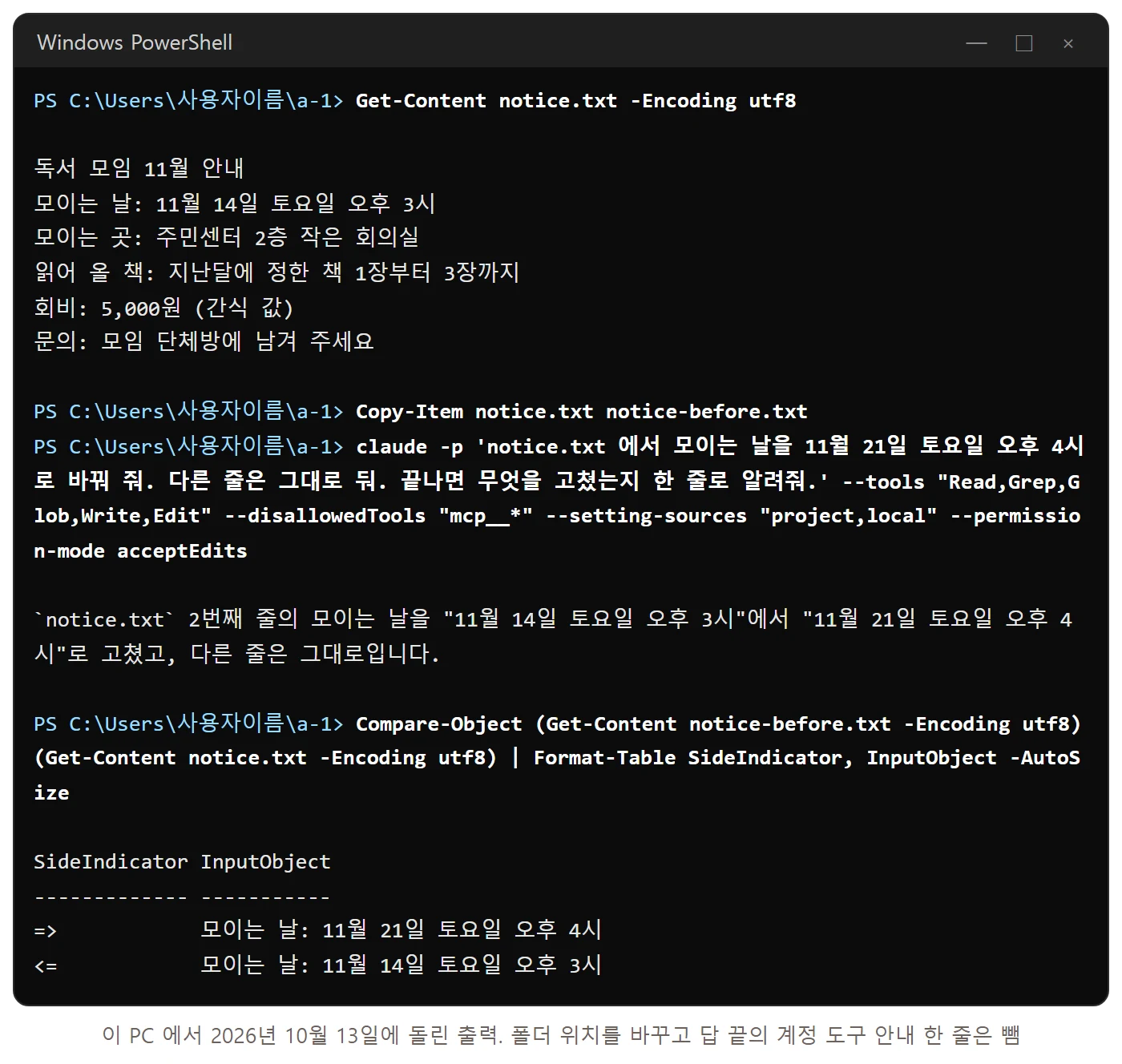Click the 'Format-Table SideIndicator, InputObject' text
Image resolution: width=1122 pixels, height=1064 pixels.
765,758
